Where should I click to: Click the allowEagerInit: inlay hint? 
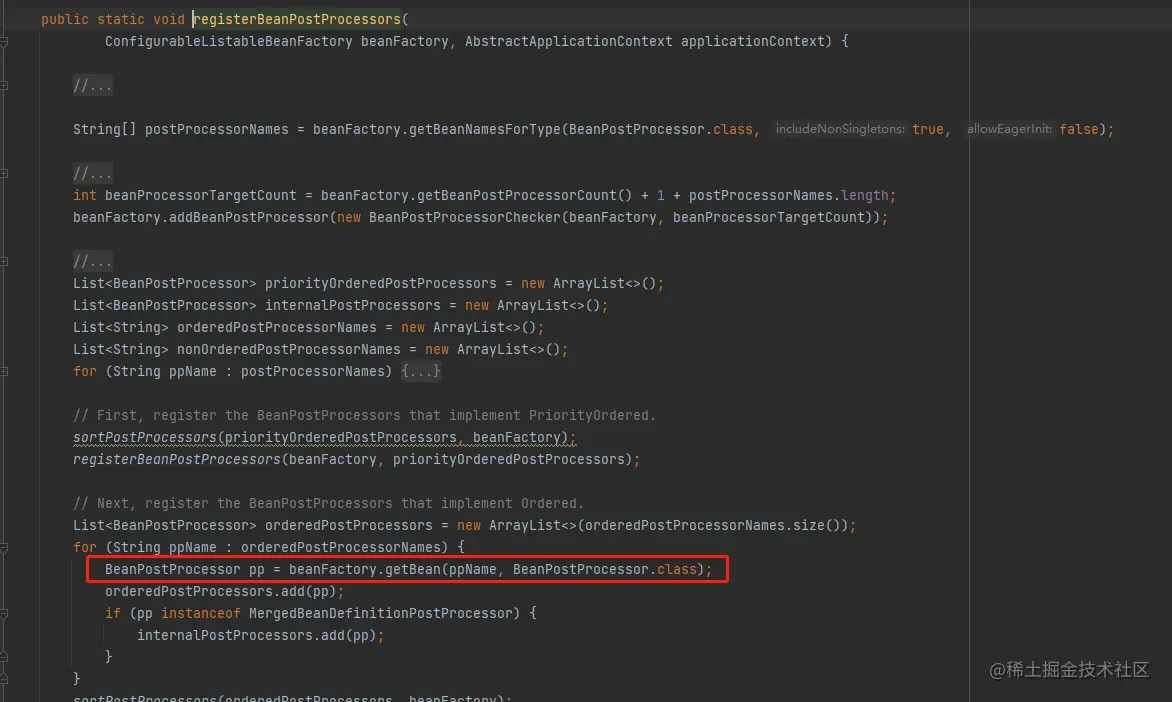pos(1009,129)
